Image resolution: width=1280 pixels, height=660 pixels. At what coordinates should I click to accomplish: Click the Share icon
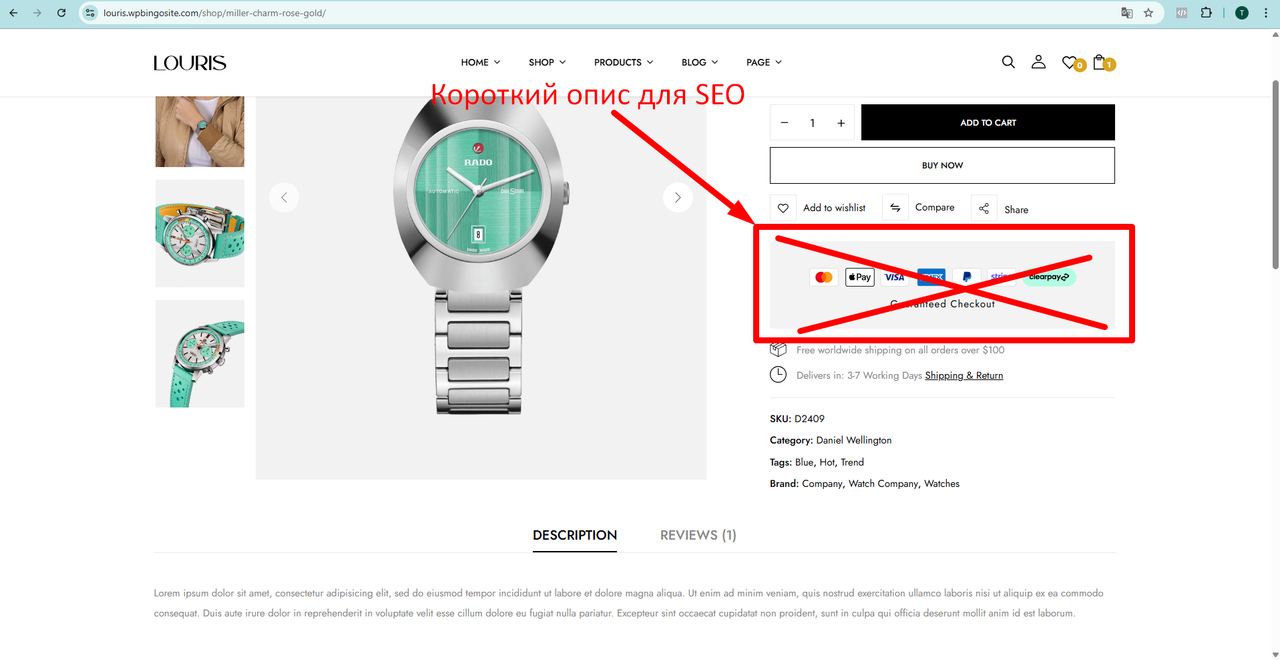point(984,208)
